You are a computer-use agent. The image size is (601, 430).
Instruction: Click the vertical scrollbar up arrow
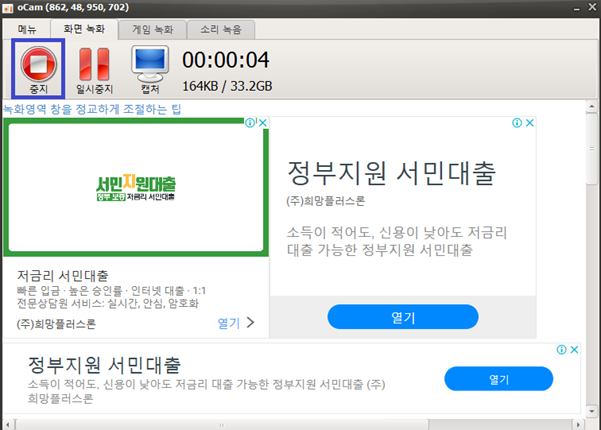(591, 106)
